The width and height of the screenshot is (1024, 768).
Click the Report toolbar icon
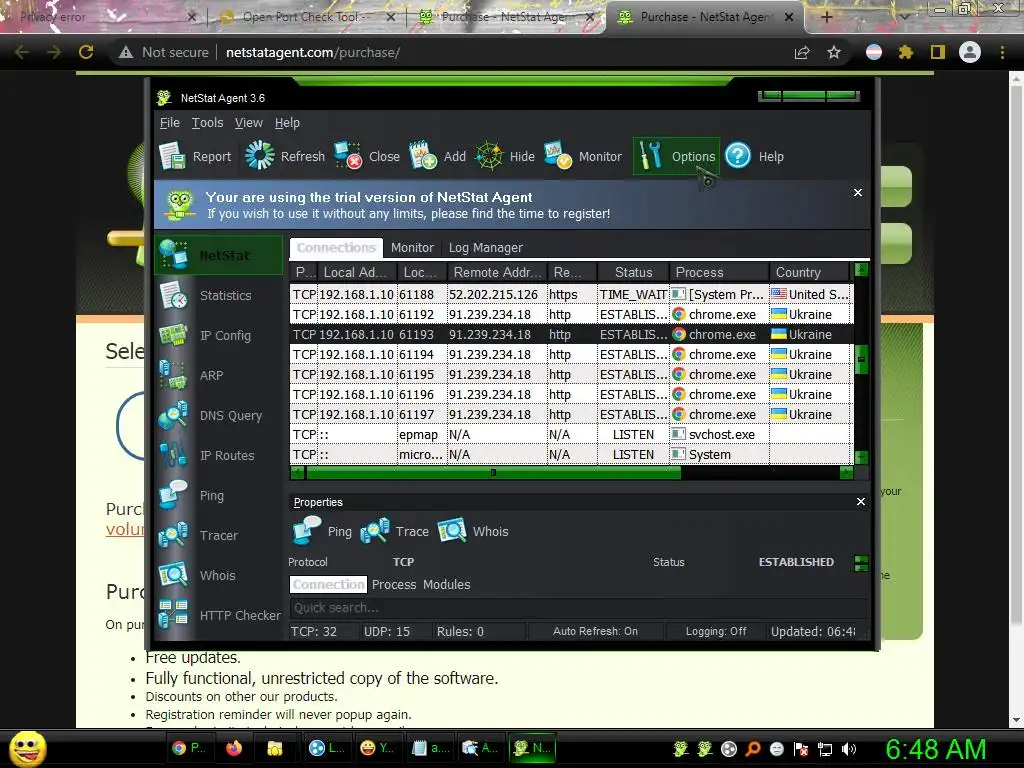195,157
